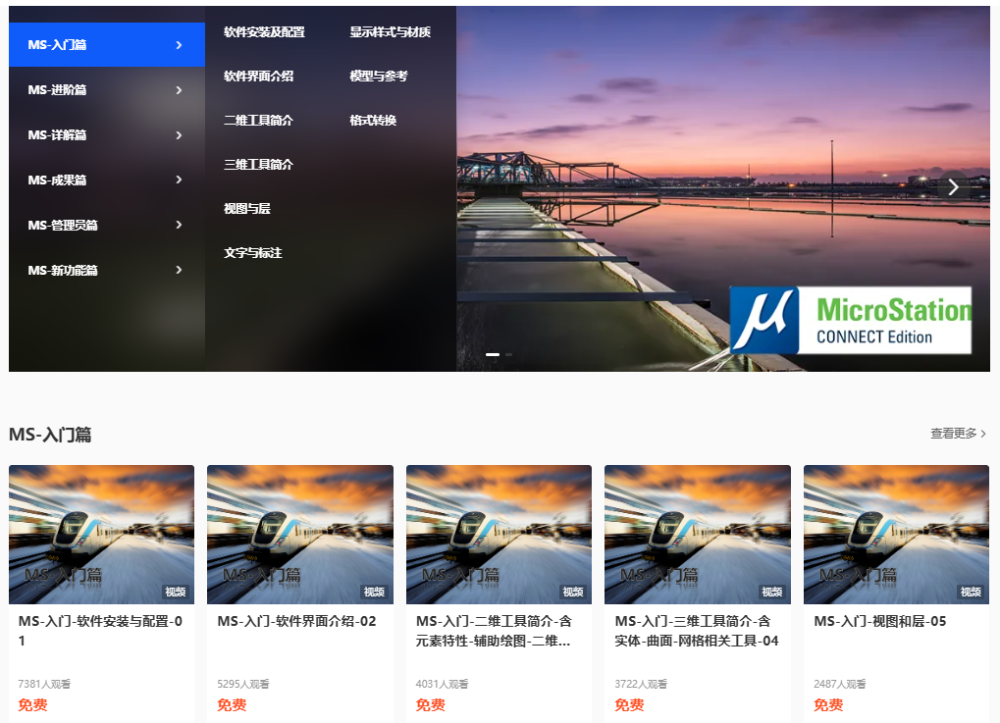
Task: Open the 软件安装与配置-01 video thumbnail
Action: click(101, 534)
